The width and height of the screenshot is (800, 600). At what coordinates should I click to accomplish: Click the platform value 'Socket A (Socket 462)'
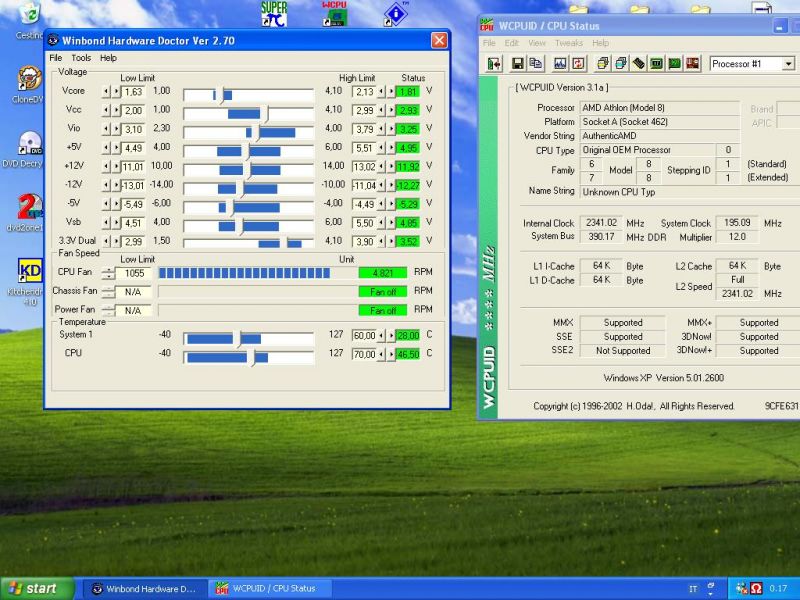pos(625,121)
